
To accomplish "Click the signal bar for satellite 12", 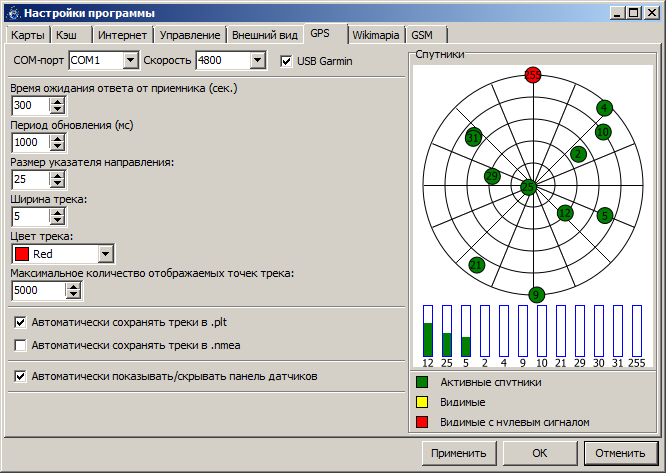I will [x=427, y=331].
